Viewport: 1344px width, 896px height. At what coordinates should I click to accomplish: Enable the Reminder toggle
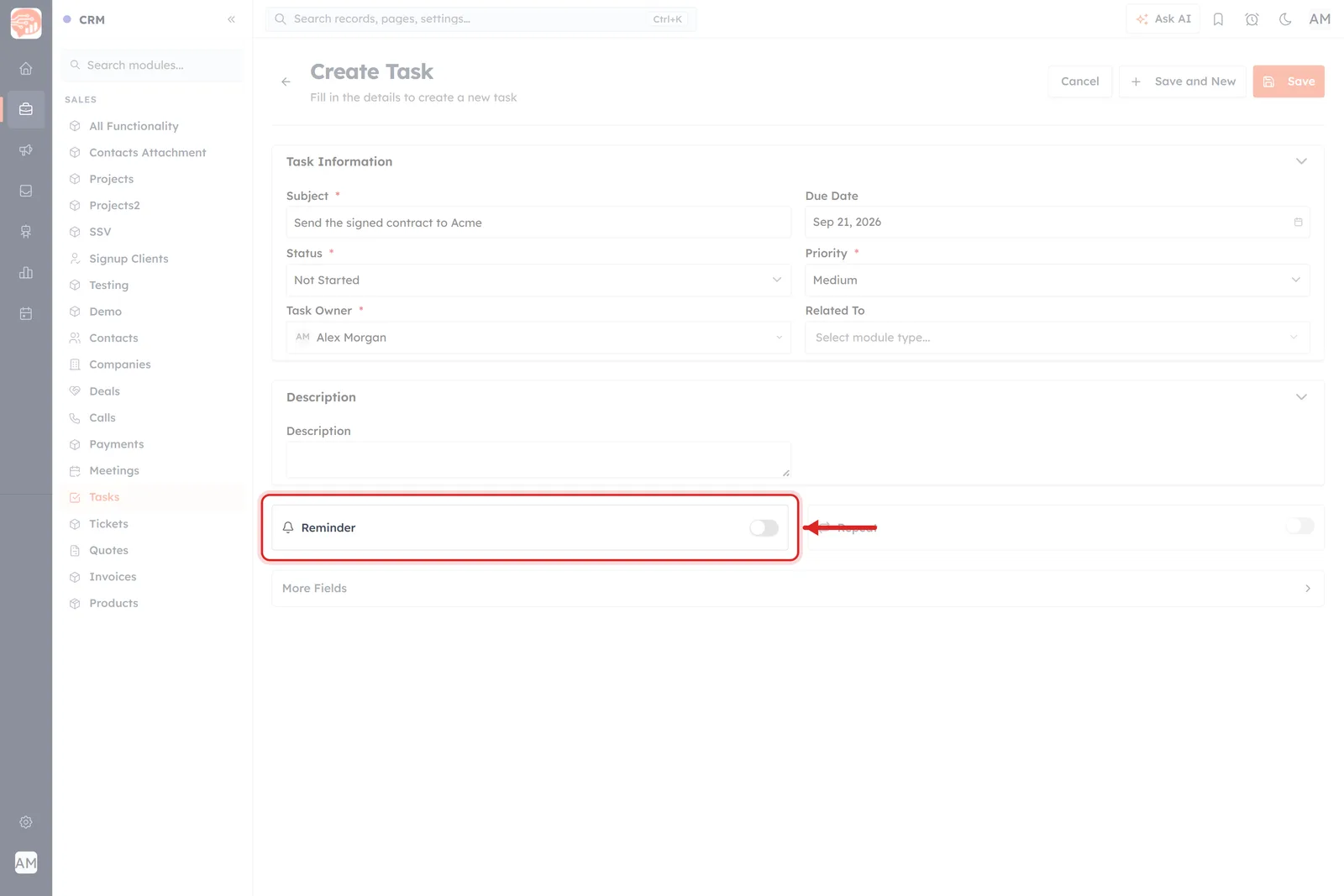point(764,528)
